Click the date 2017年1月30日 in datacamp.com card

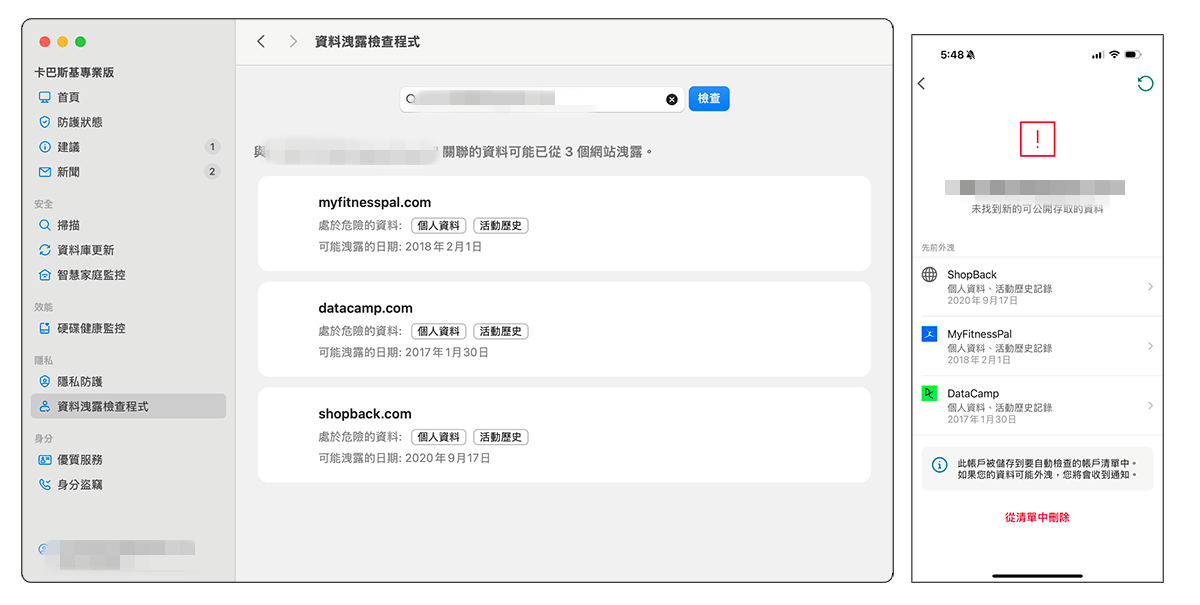pos(447,352)
